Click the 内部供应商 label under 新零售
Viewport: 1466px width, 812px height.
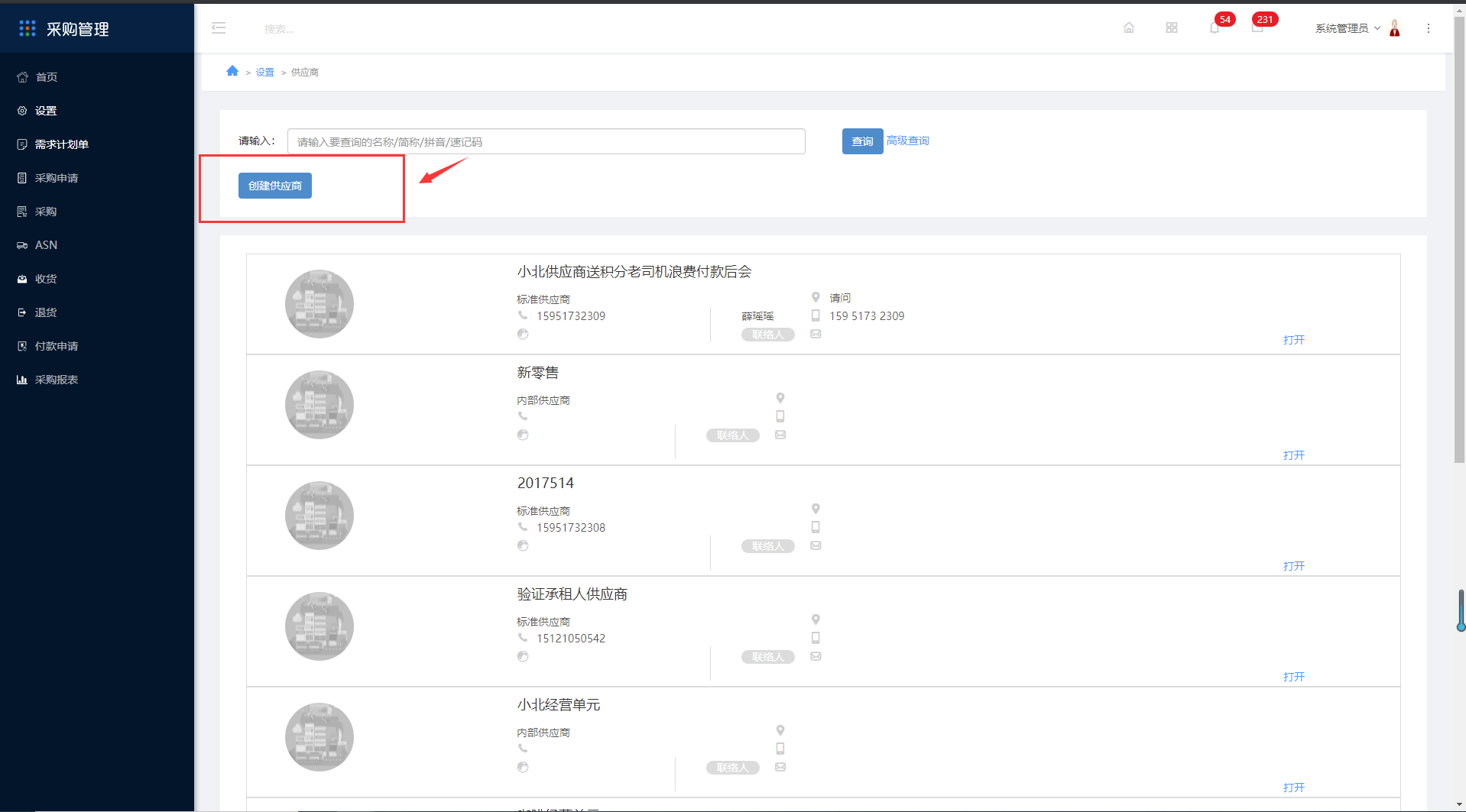[543, 400]
